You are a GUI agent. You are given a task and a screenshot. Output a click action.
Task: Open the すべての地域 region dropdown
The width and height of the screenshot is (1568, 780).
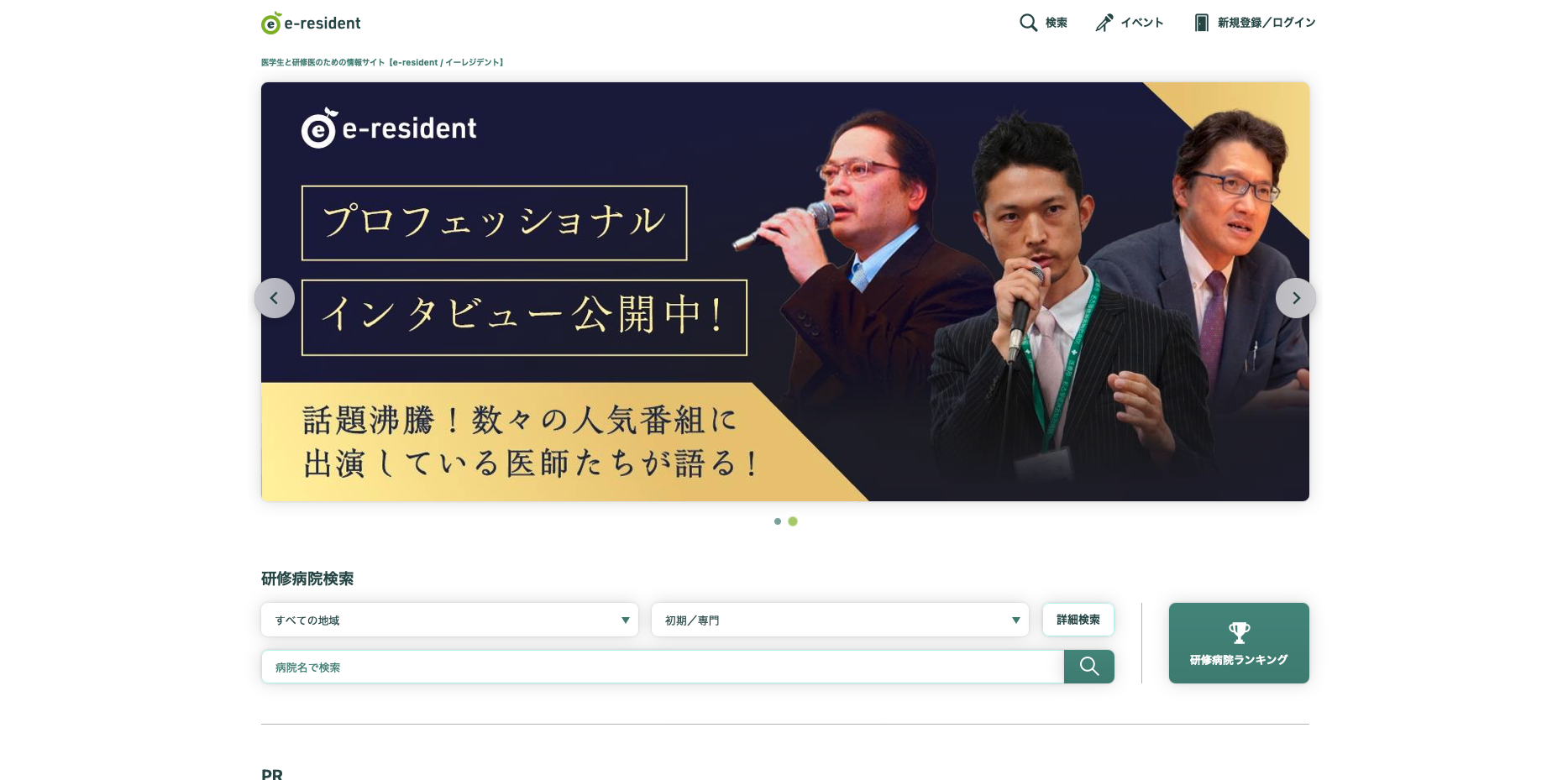450,620
